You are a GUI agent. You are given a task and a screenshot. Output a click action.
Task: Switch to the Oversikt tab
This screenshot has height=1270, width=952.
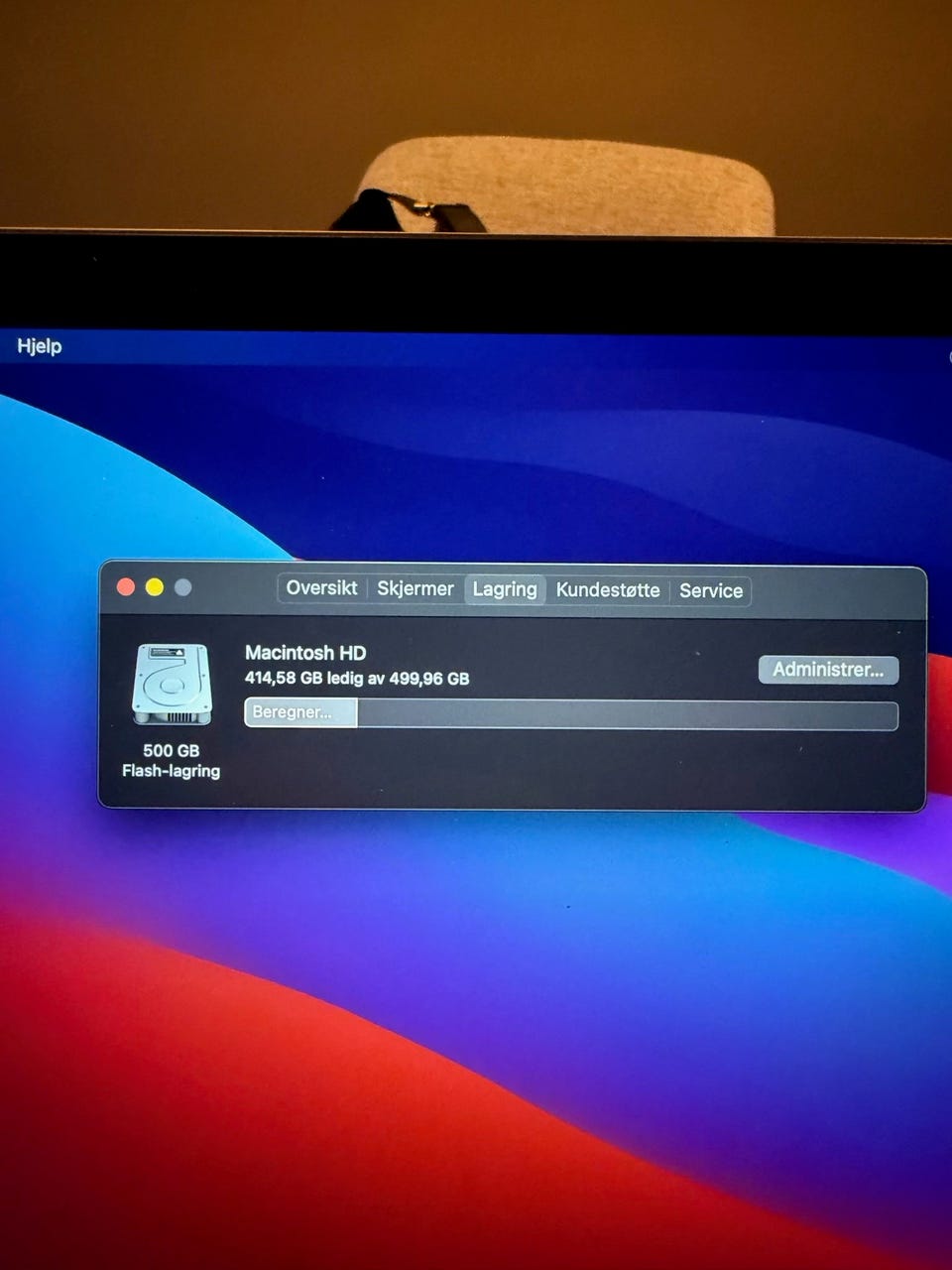321,588
